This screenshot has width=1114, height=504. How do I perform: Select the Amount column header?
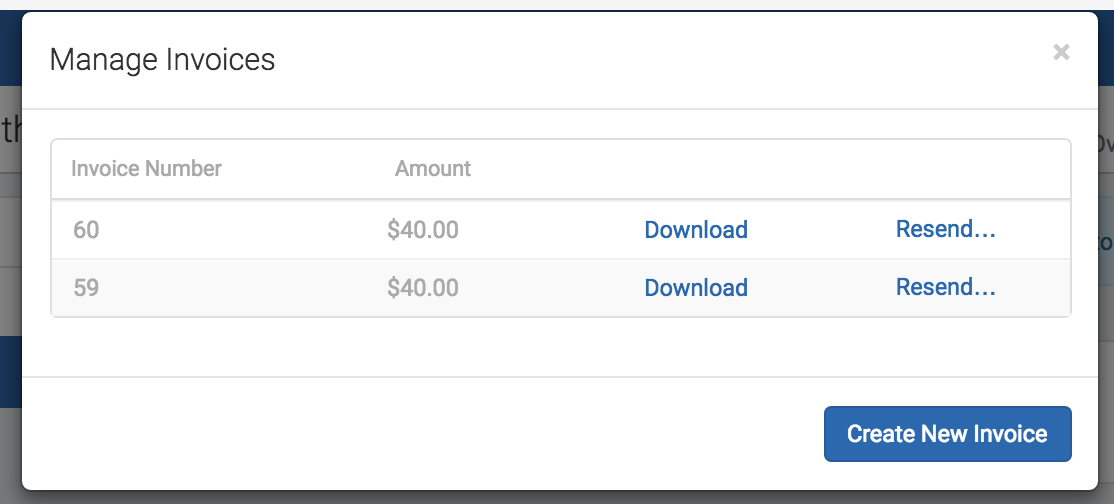(433, 168)
